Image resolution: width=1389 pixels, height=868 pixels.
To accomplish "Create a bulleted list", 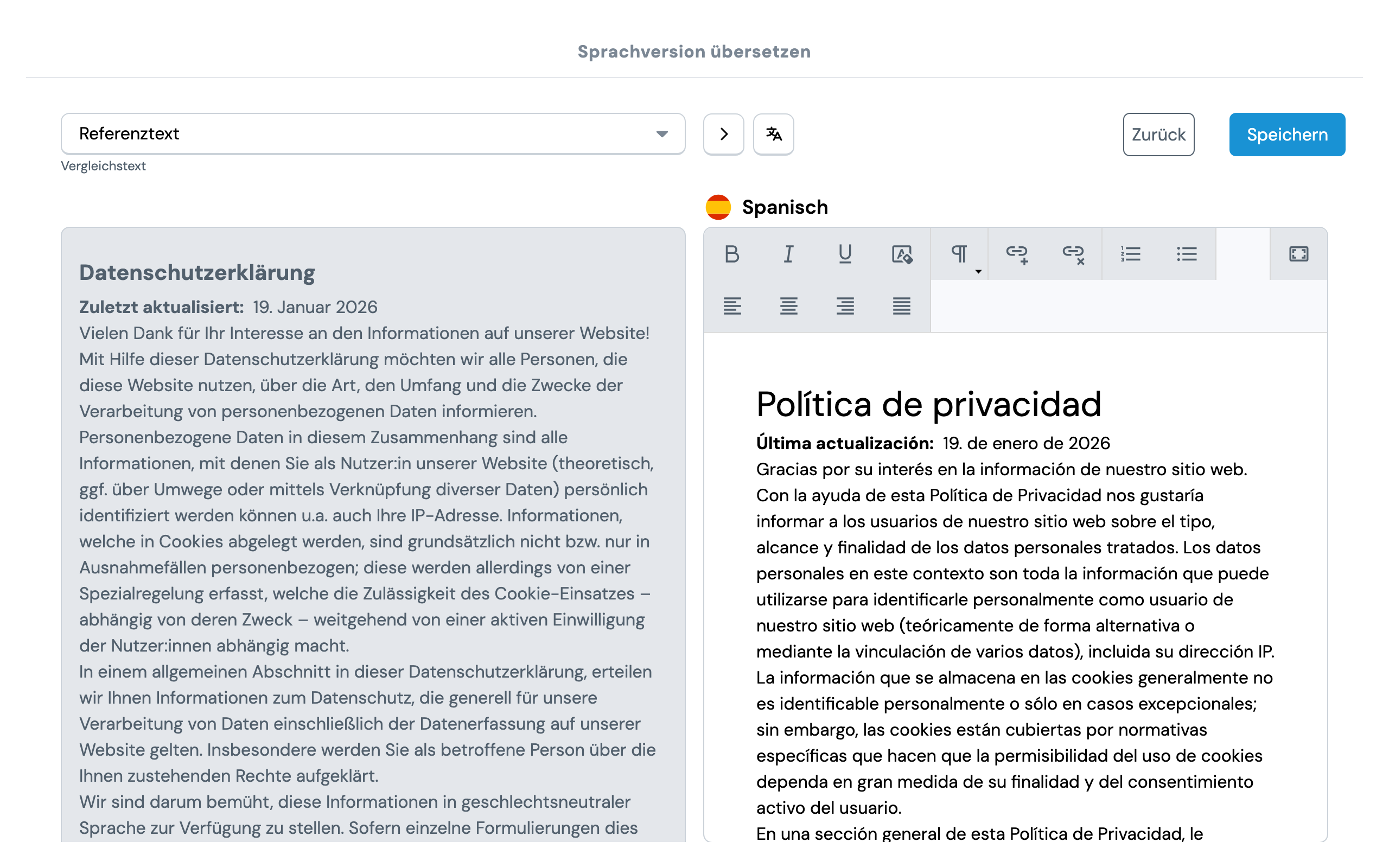I will tap(1187, 254).
